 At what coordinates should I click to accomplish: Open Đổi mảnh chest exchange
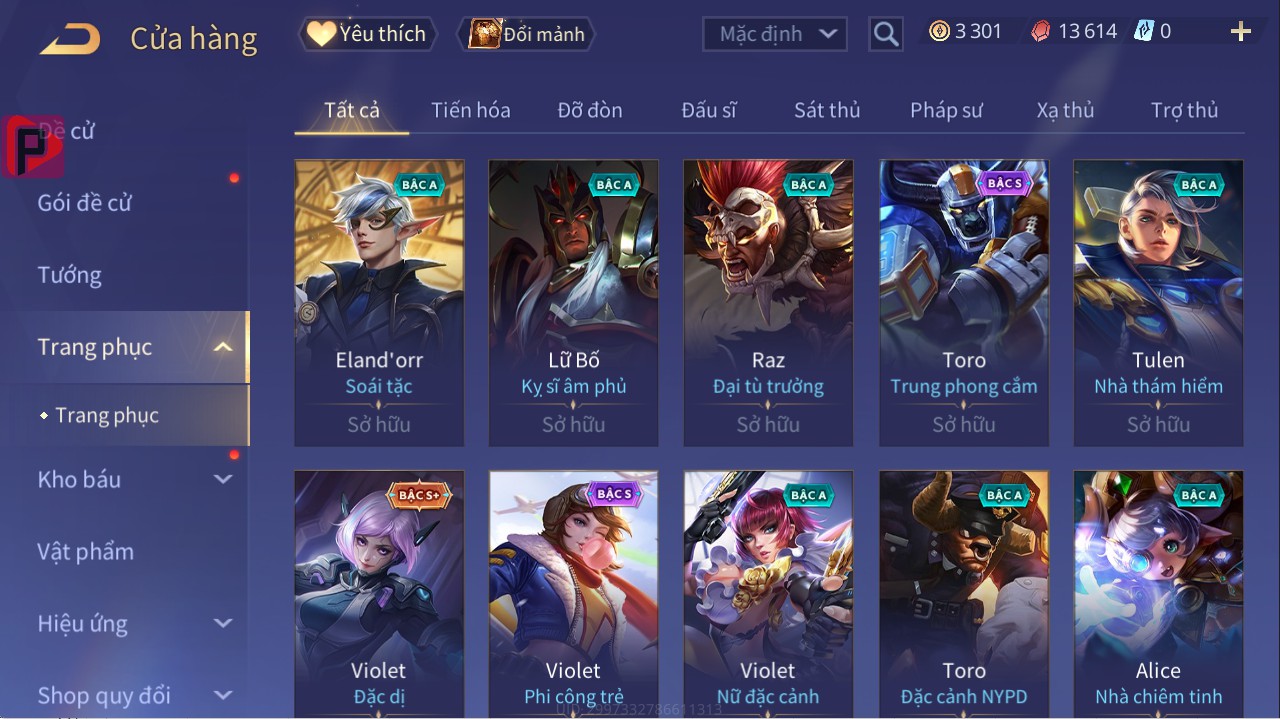point(526,34)
